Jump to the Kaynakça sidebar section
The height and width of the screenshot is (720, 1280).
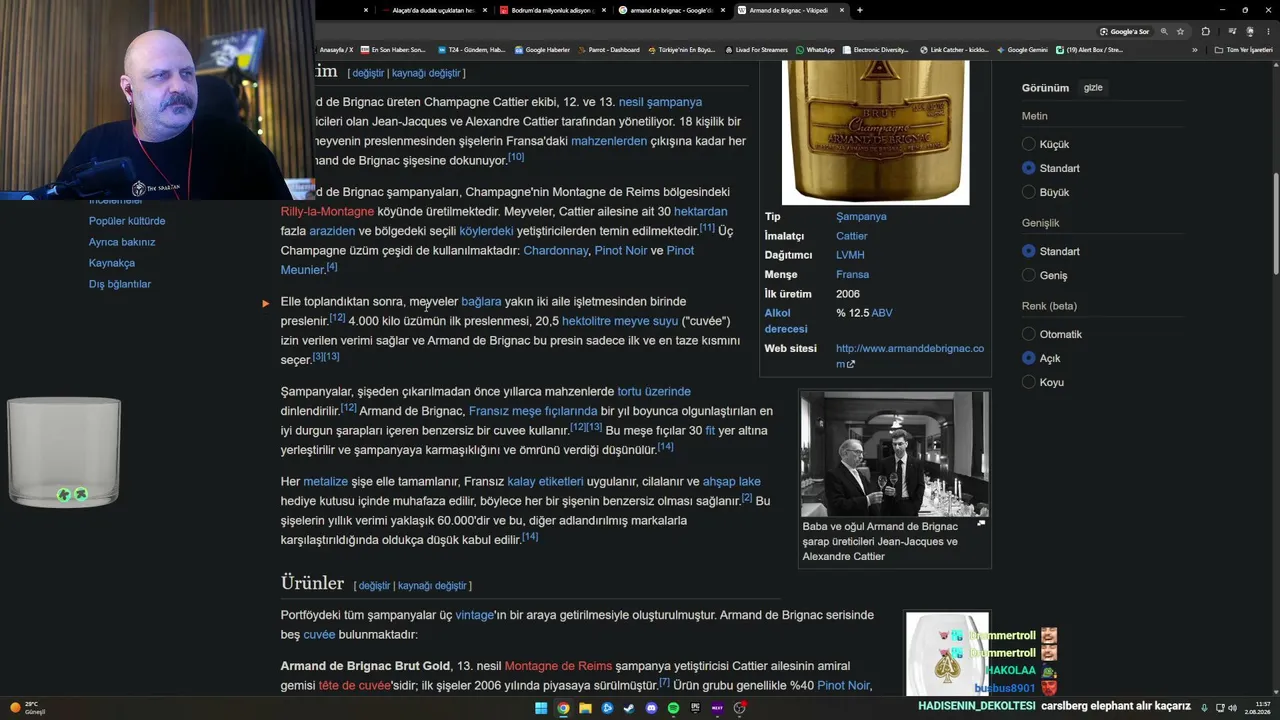tap(112, 263)
